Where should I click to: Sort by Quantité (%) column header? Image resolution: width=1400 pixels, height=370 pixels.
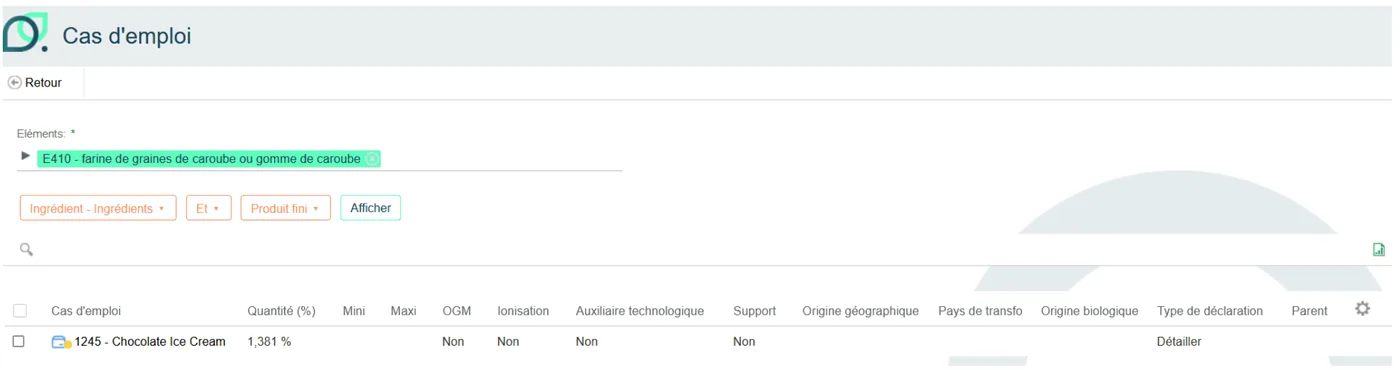[281, 311]
